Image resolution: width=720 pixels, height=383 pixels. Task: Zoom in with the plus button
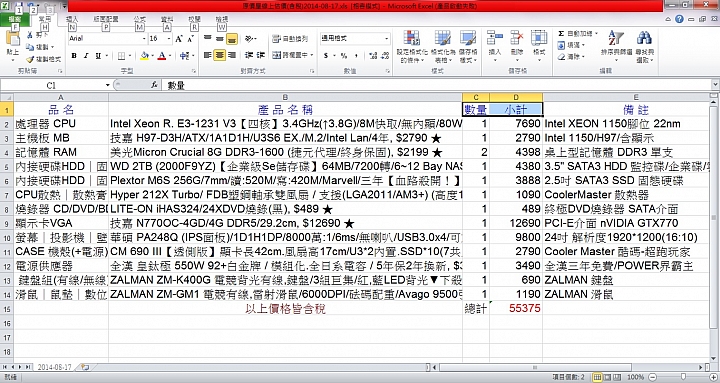[x=714, y=377]
